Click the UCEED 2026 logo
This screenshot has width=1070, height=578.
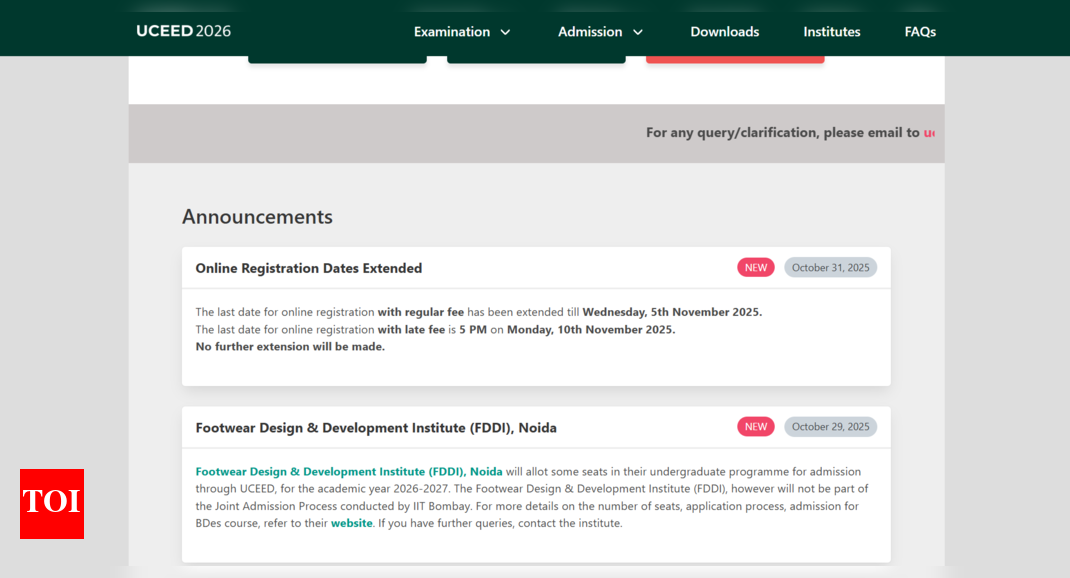point(182,31)
